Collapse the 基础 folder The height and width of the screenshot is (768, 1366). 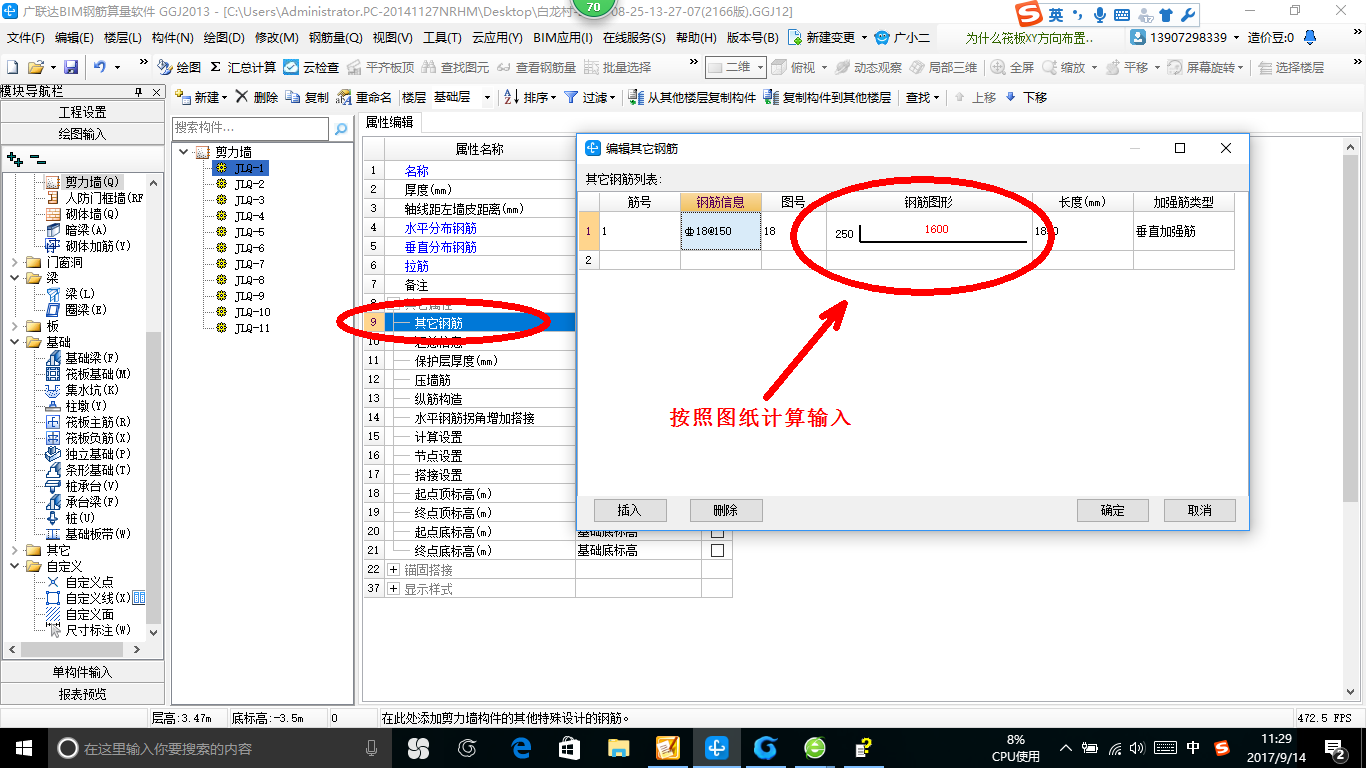14,342
